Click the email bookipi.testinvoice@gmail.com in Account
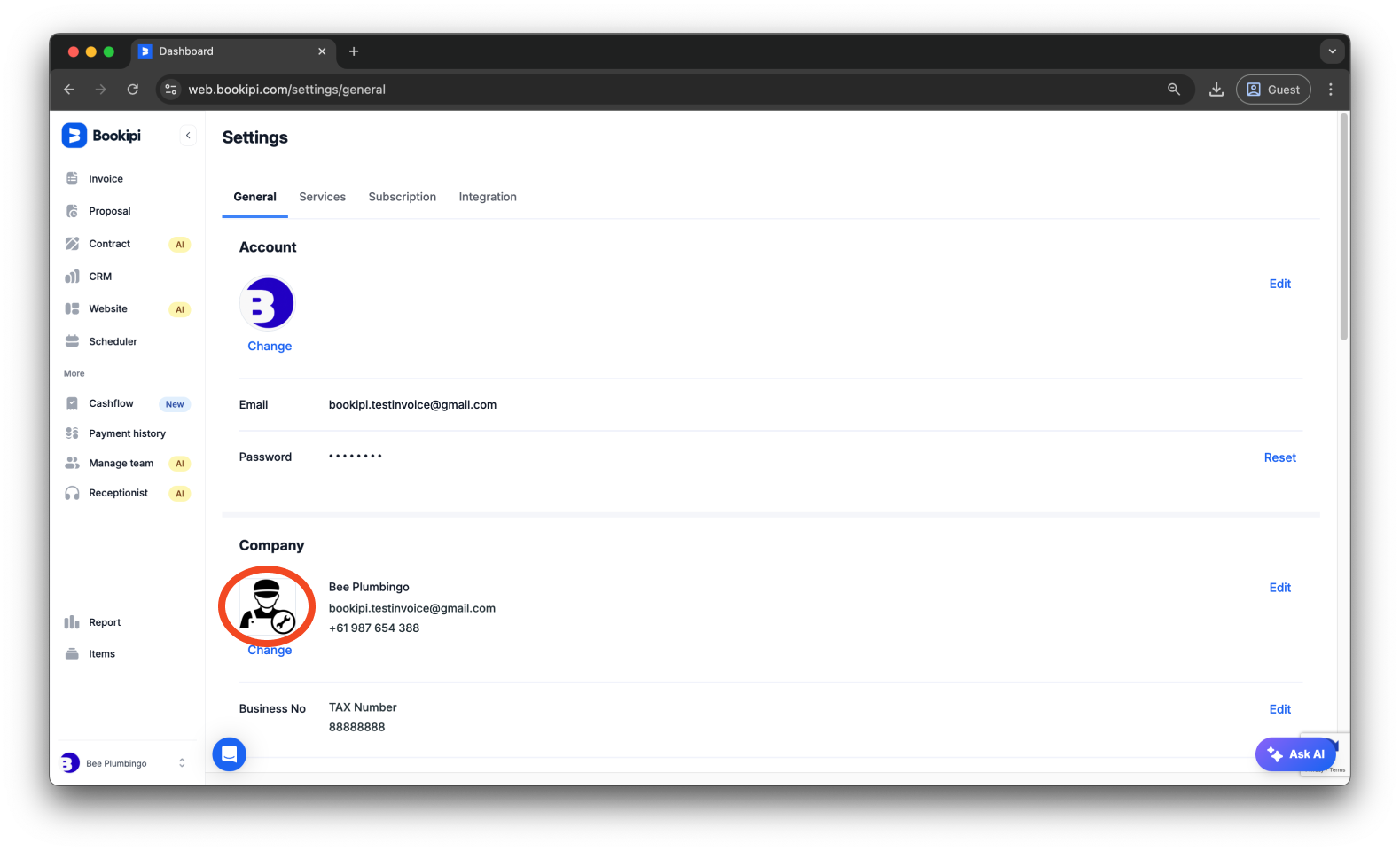This screenshot has height=851, width=1400. pyautogui.click(x=412, y=405)
